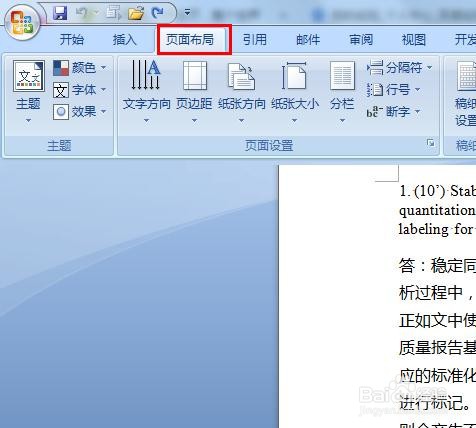Click the document line starting with 答:
The height and width of the screenshot is (428, 476).
pyautogui.click(x=437, y=266)
